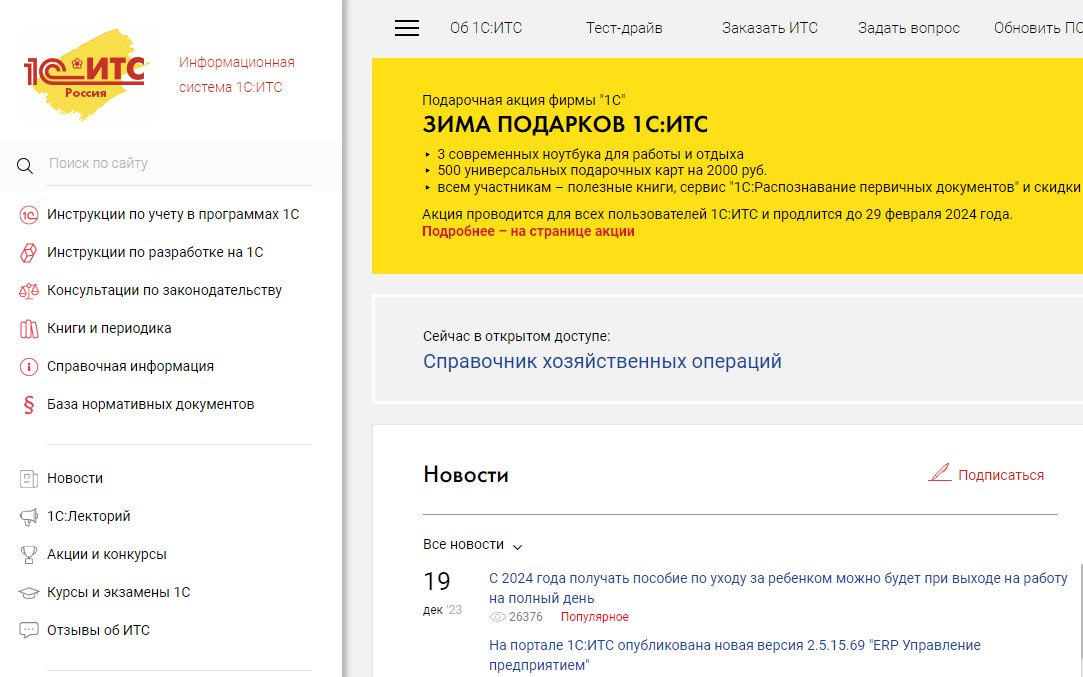The height and width of the screenshot is (677, 1083).
Task: Click the info icon for Справочная информация
Action: click(x=28, y=367)
